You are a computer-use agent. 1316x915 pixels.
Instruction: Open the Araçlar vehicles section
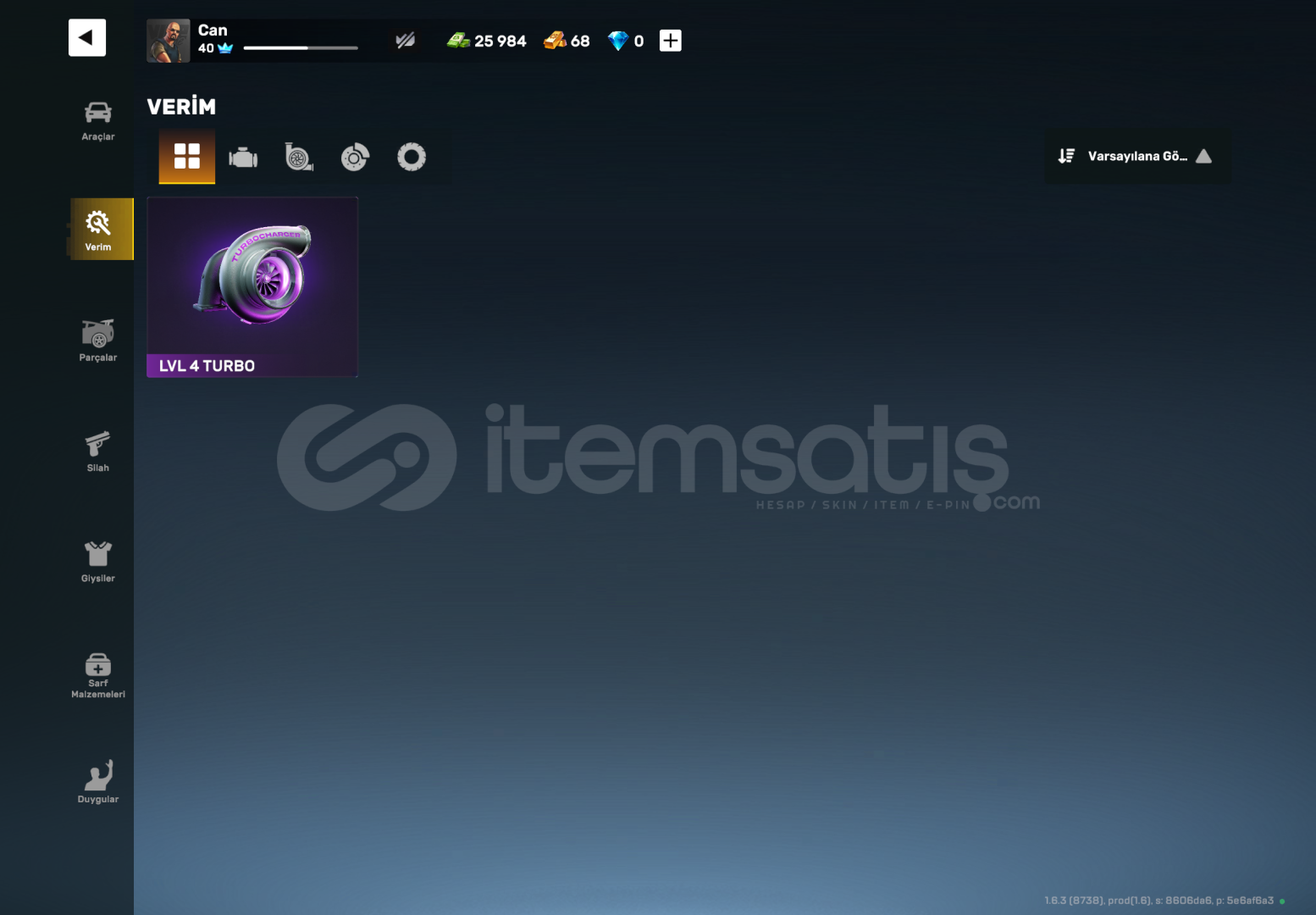(98, 121)
